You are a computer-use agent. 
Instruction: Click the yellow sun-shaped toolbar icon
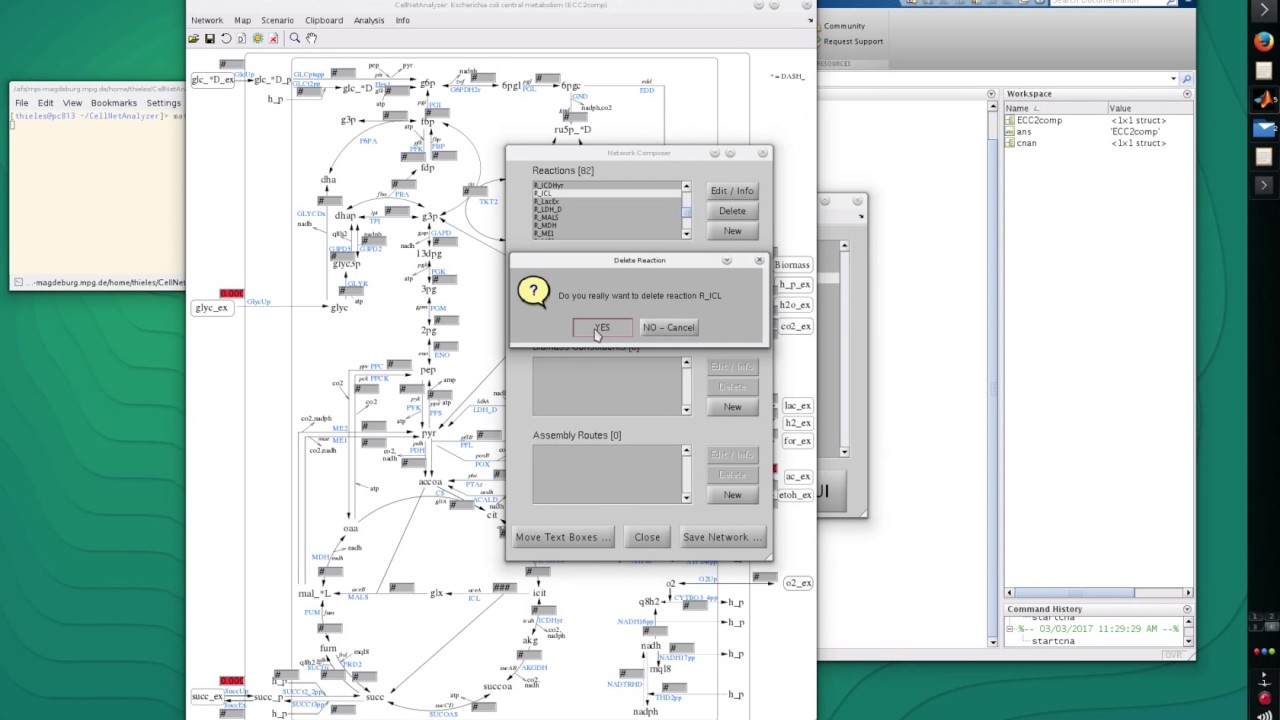point(257,38)
